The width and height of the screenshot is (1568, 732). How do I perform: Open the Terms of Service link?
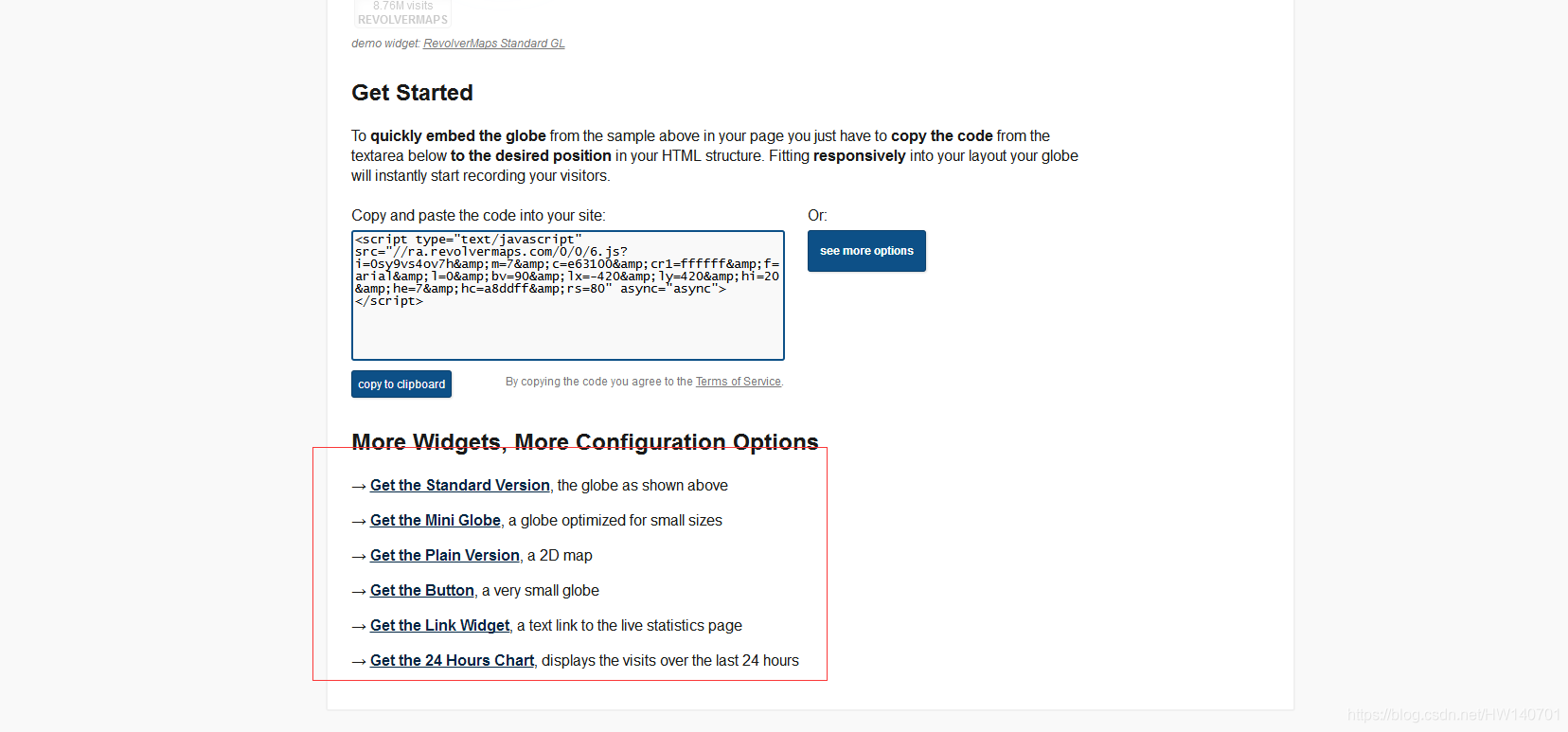click(x=739, y=382)
